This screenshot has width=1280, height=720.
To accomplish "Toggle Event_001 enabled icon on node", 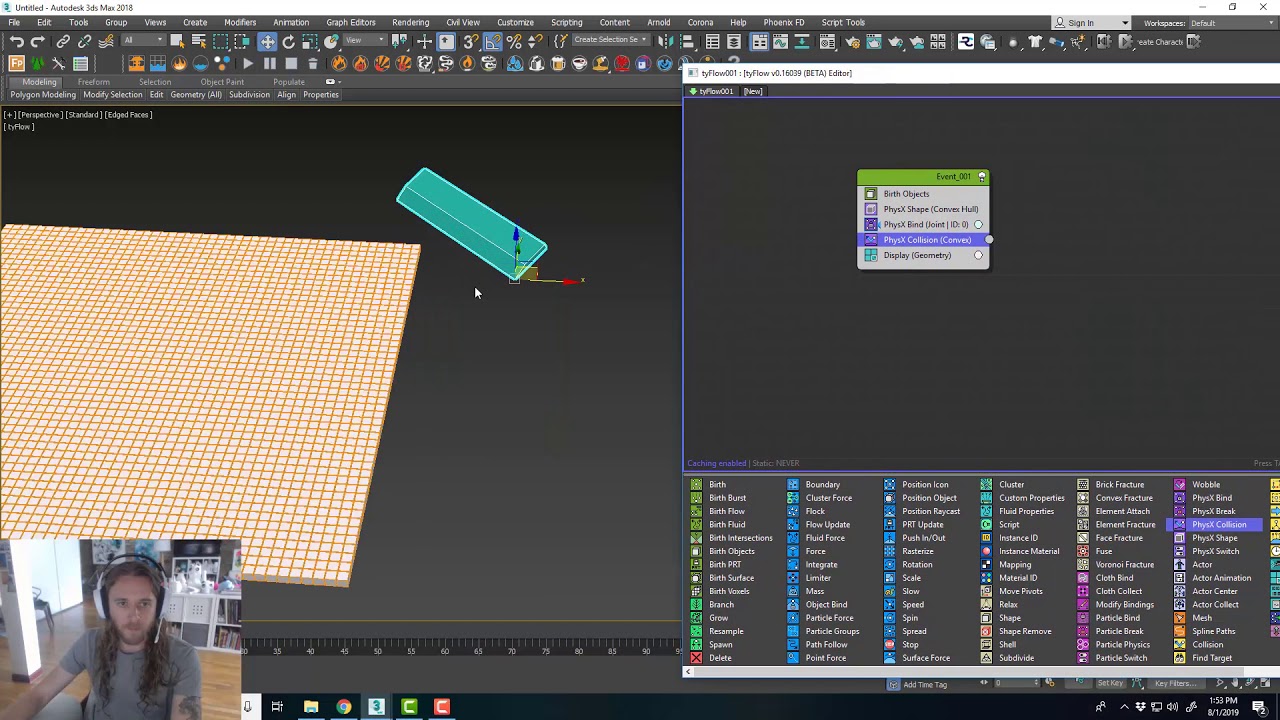I will pos(981,177).
